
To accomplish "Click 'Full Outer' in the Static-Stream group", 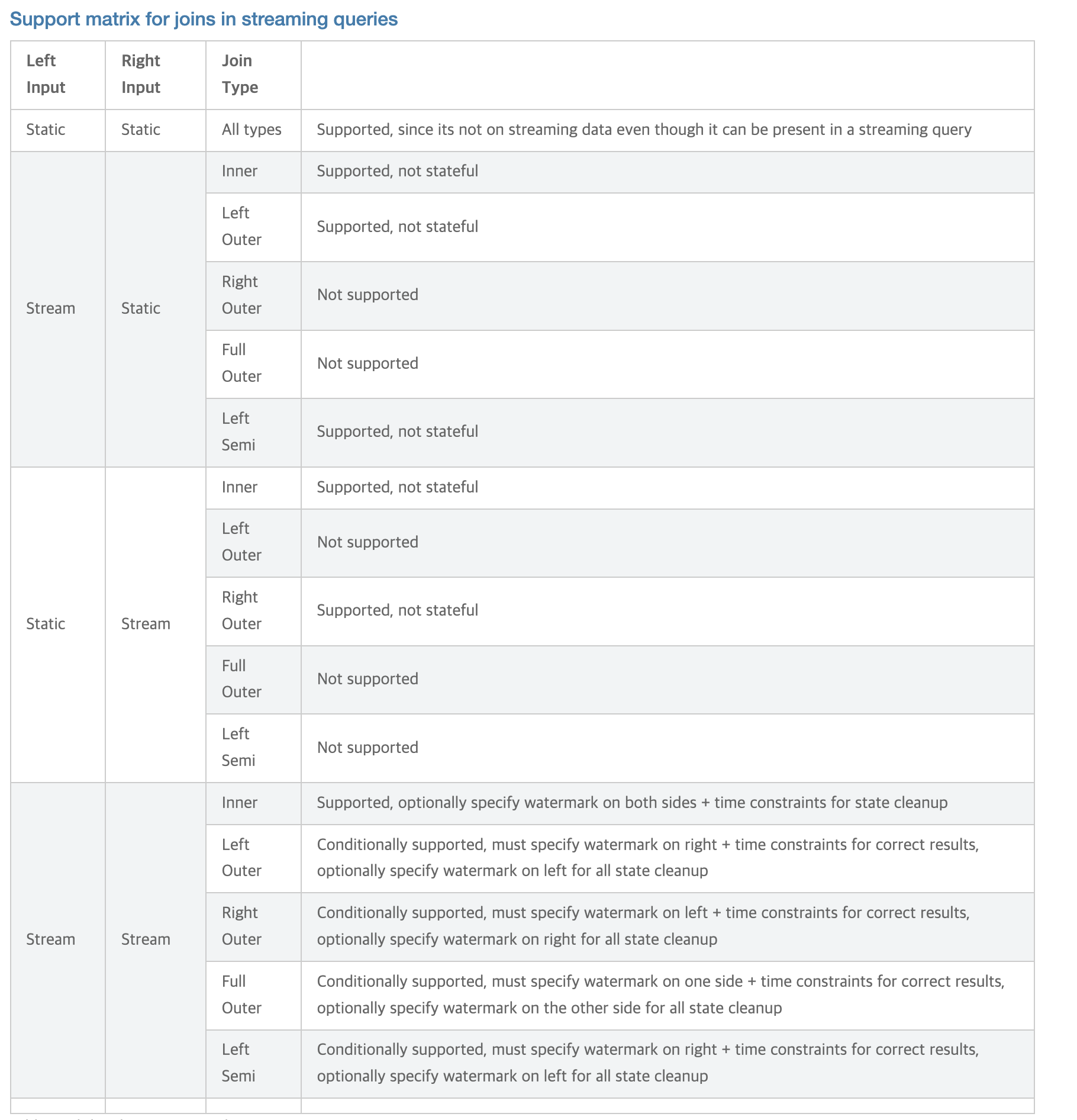I will coord(241,679).
